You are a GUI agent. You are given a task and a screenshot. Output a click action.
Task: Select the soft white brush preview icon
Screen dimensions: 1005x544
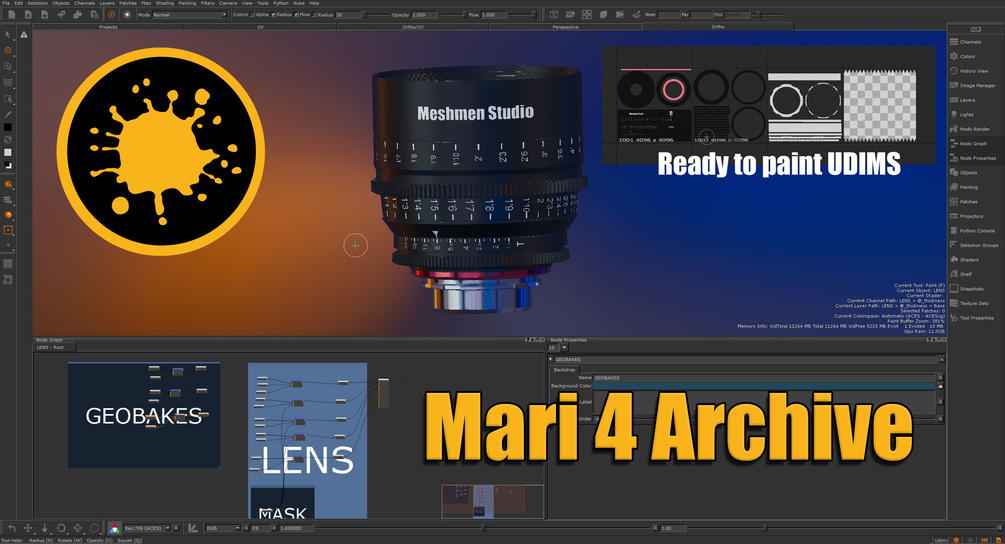[x=127, y=14]
